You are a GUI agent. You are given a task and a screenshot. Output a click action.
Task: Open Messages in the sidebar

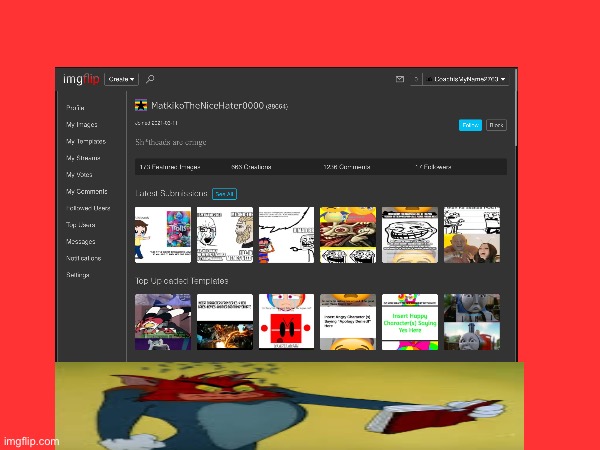pyautogui.click(x=80, y=241)
